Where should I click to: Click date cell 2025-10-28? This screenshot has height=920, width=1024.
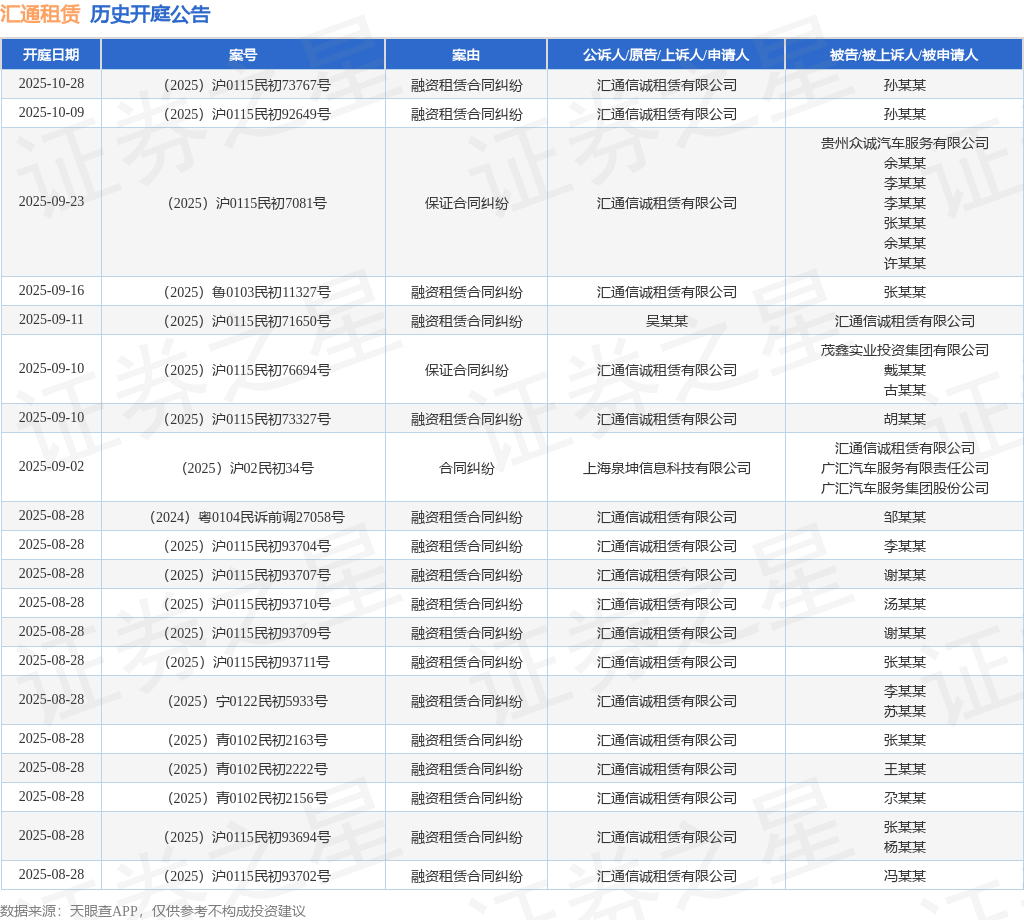point(51,84)
